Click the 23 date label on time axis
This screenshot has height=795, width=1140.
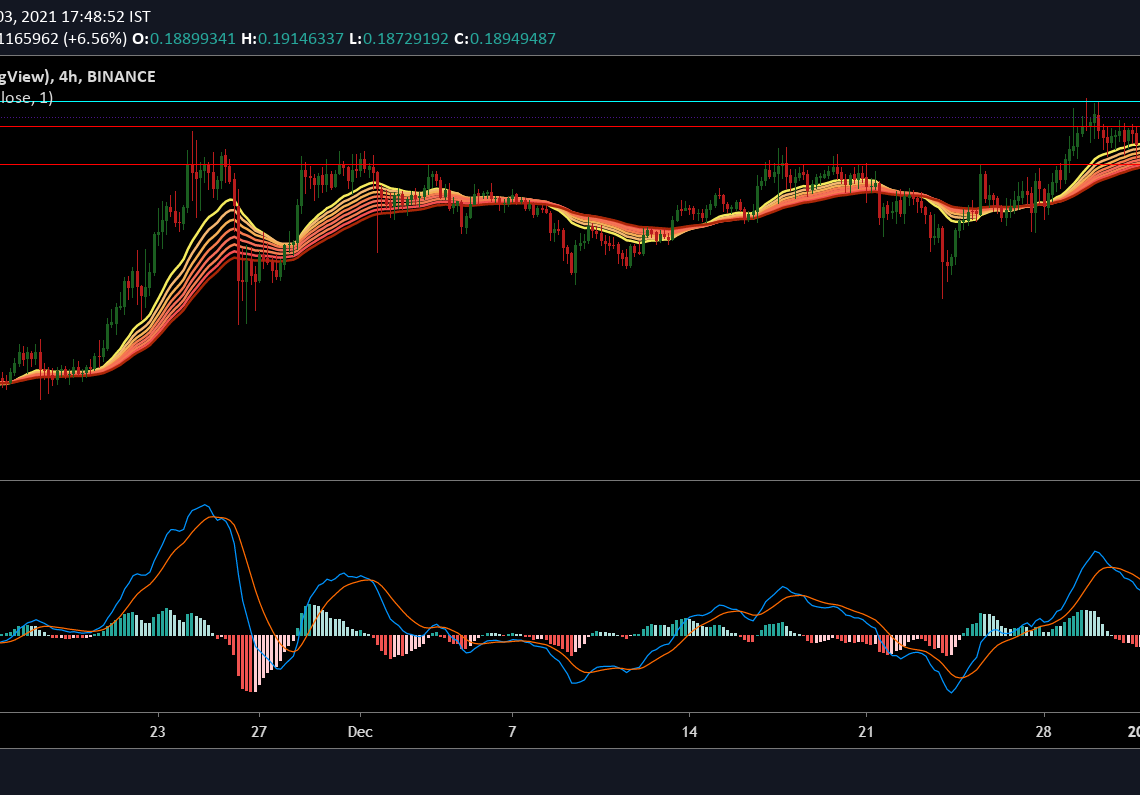[x=157, y=731]
